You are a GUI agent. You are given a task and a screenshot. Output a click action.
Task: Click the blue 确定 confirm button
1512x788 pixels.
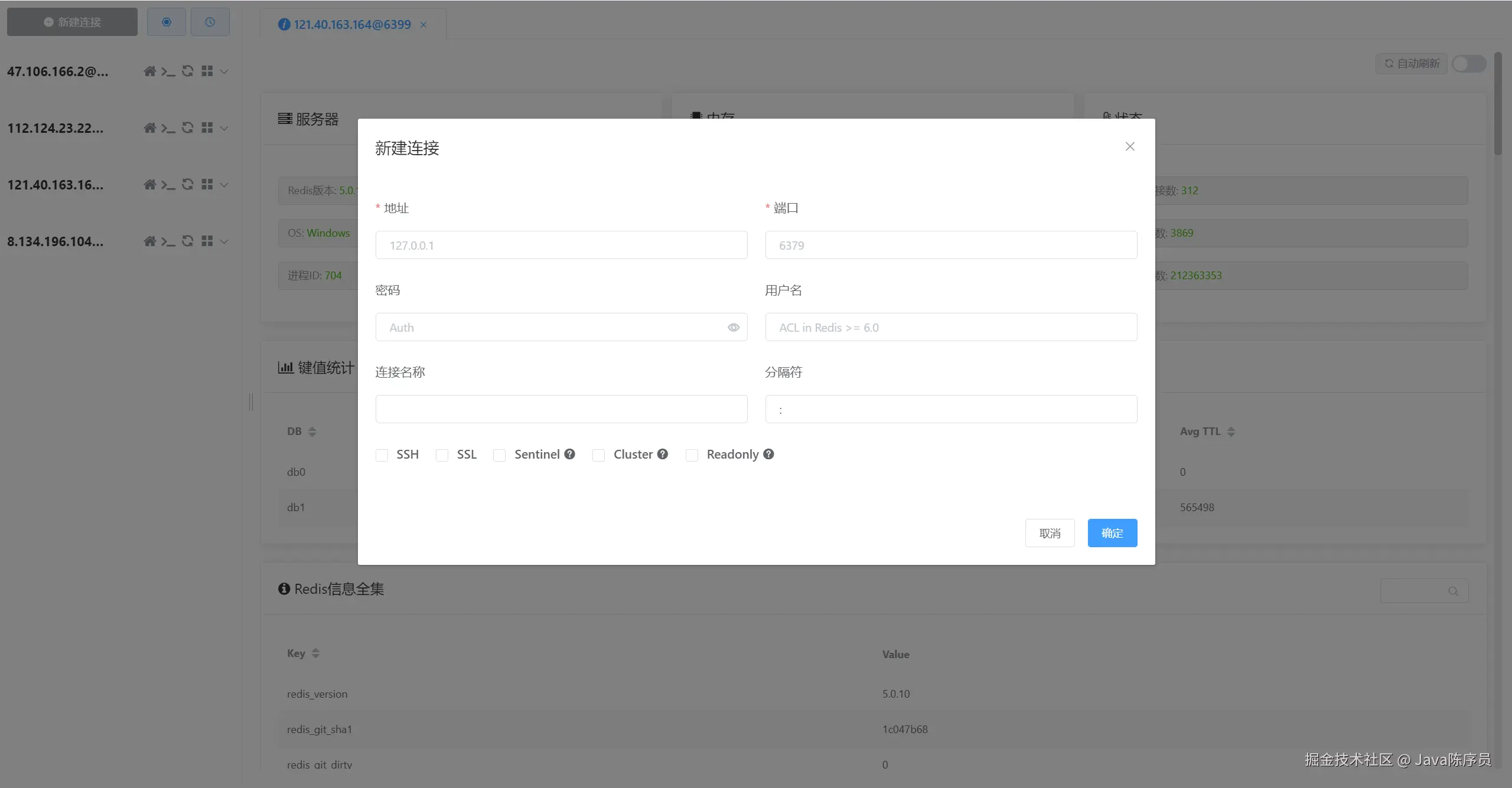1112,533
